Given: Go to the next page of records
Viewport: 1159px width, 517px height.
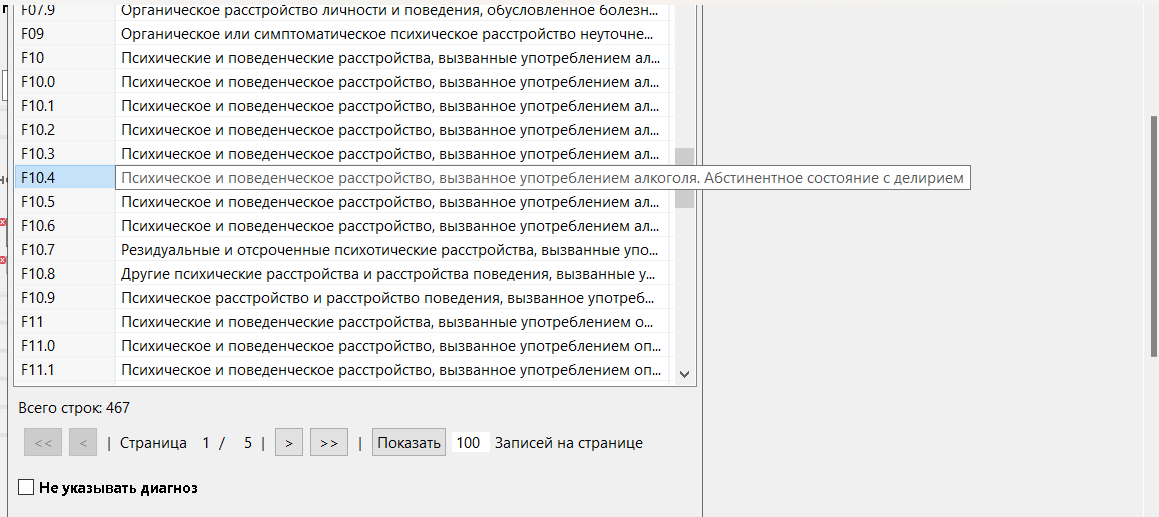Looking at the screenshot, I should pos(288,442).
